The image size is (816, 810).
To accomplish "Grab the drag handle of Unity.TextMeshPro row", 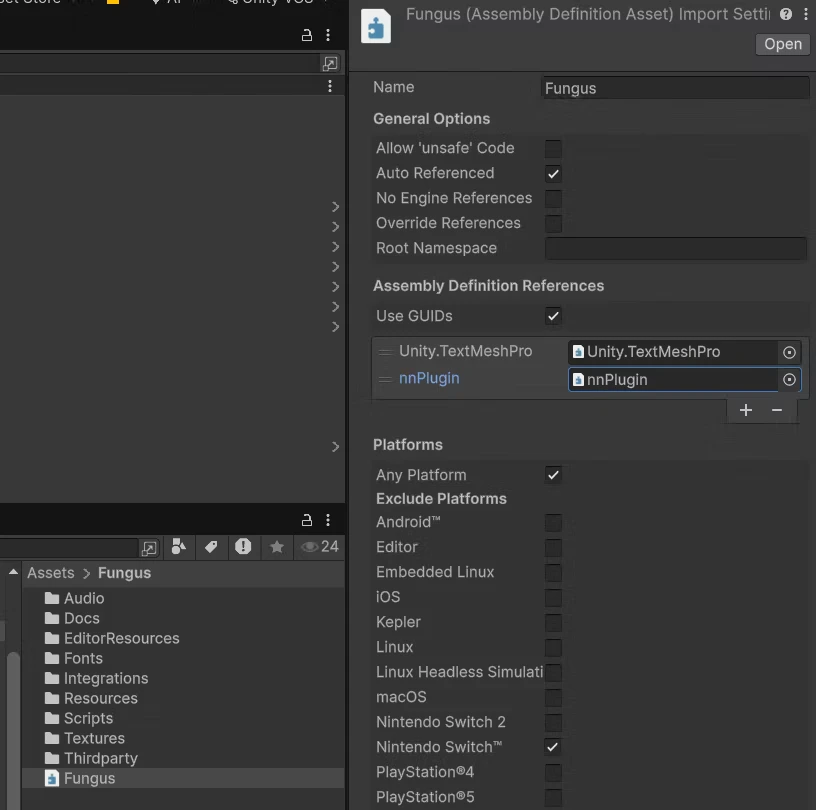I will pos(385,352).
